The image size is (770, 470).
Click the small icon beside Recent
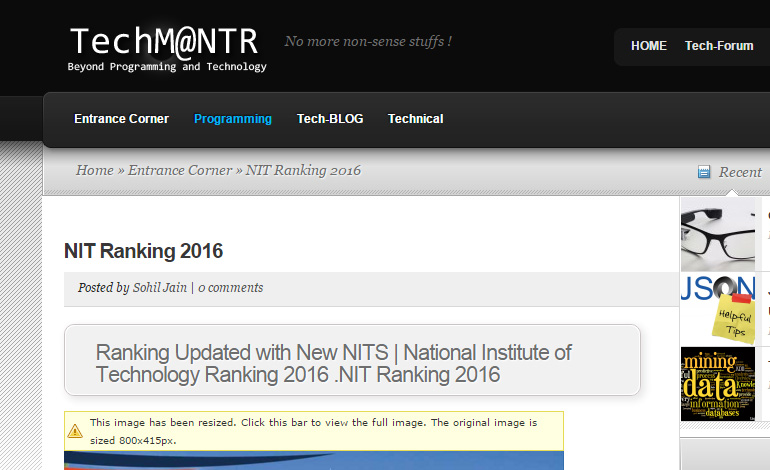tap(704, 172)
